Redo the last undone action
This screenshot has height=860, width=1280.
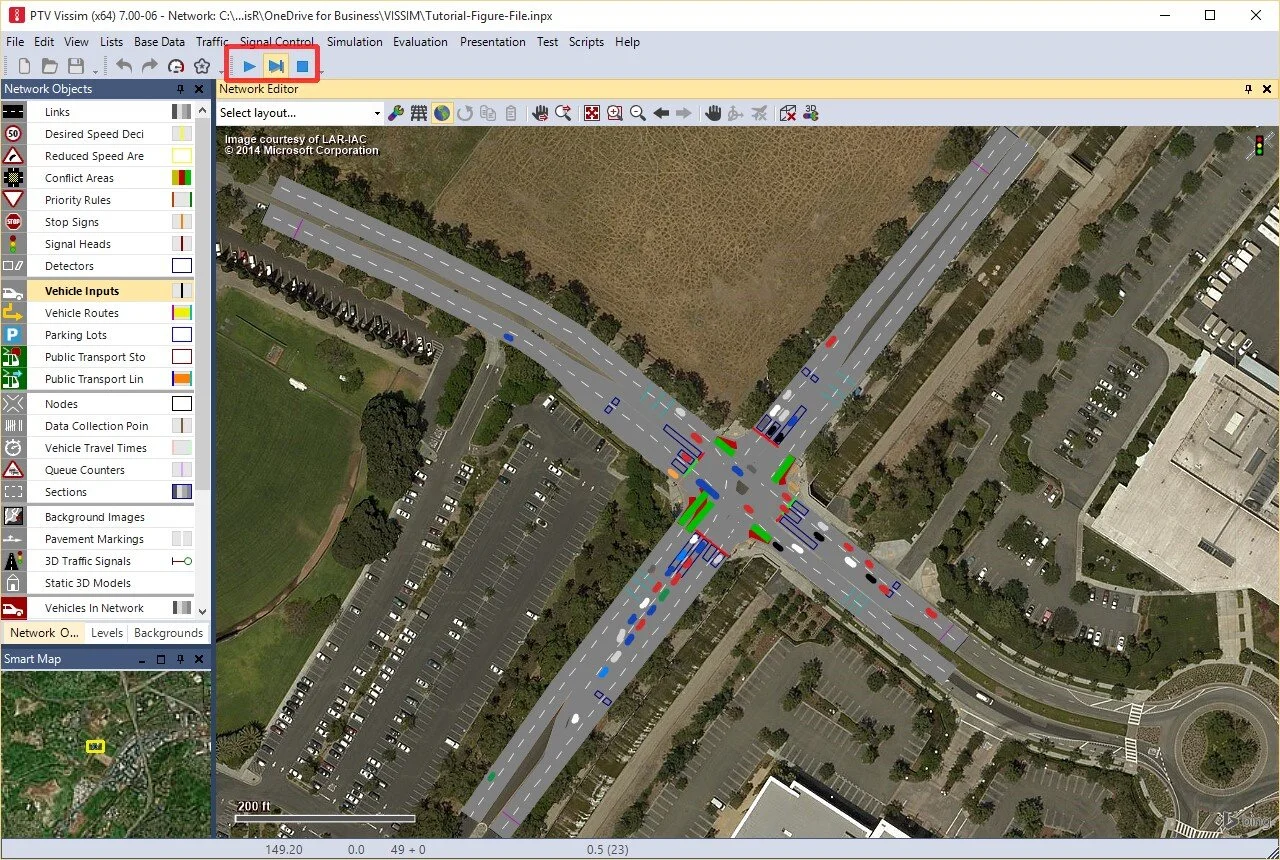coord(149,67)
